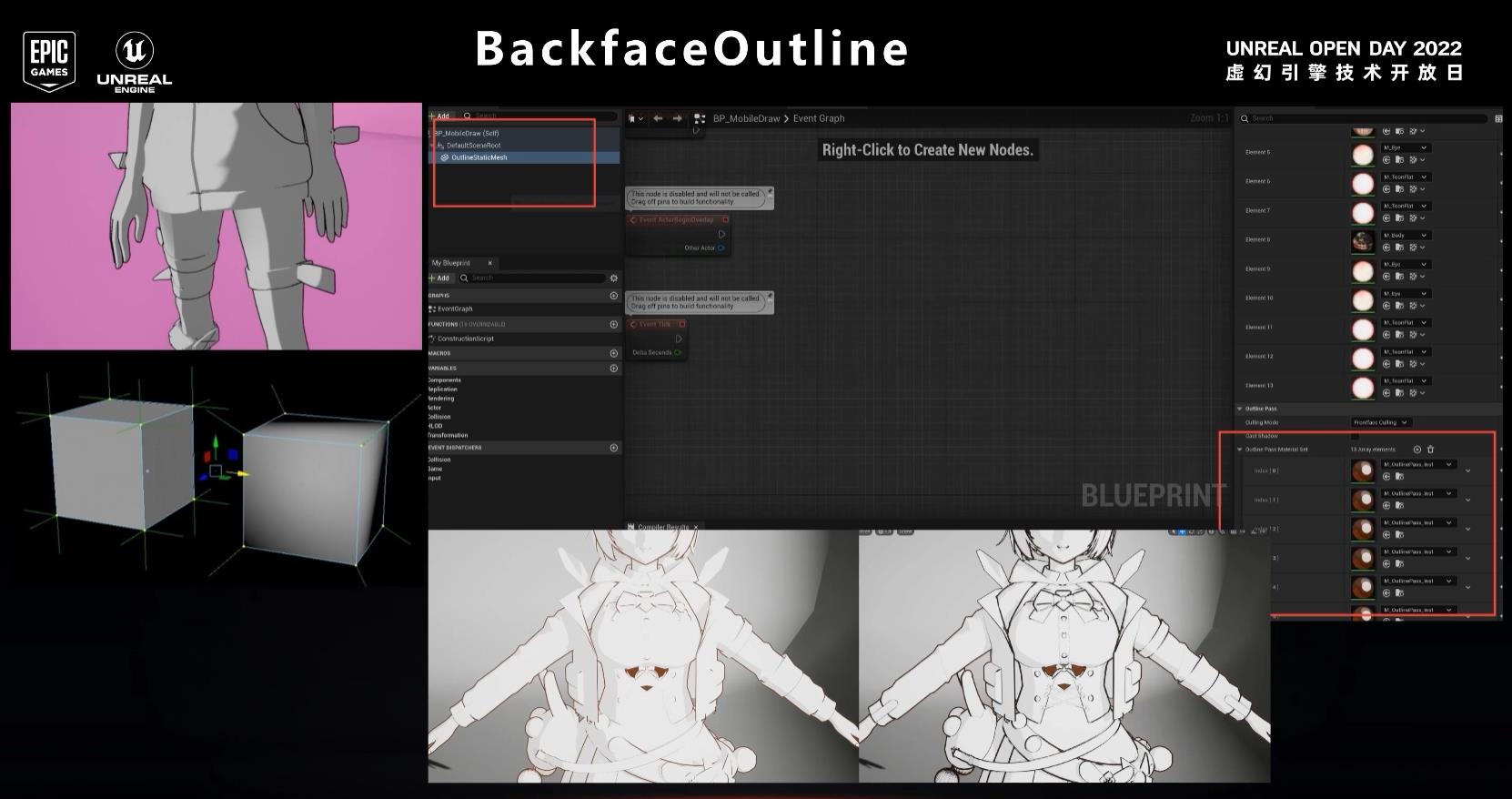The image size is (1512, 799).
Task: Click the Add button in My Blueprint panel
Action: pos(440,278)
